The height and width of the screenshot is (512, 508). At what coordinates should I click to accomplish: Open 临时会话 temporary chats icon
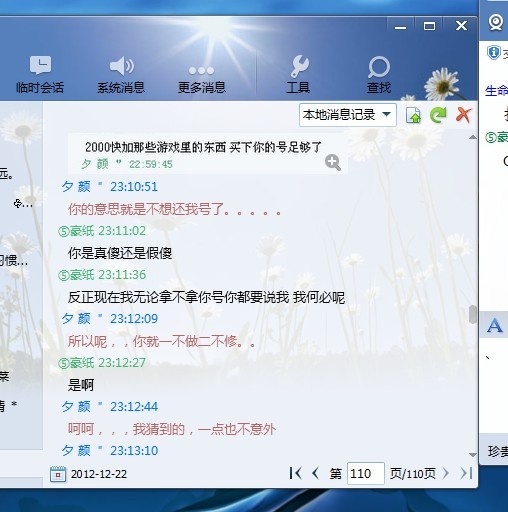tap(40, 74)
